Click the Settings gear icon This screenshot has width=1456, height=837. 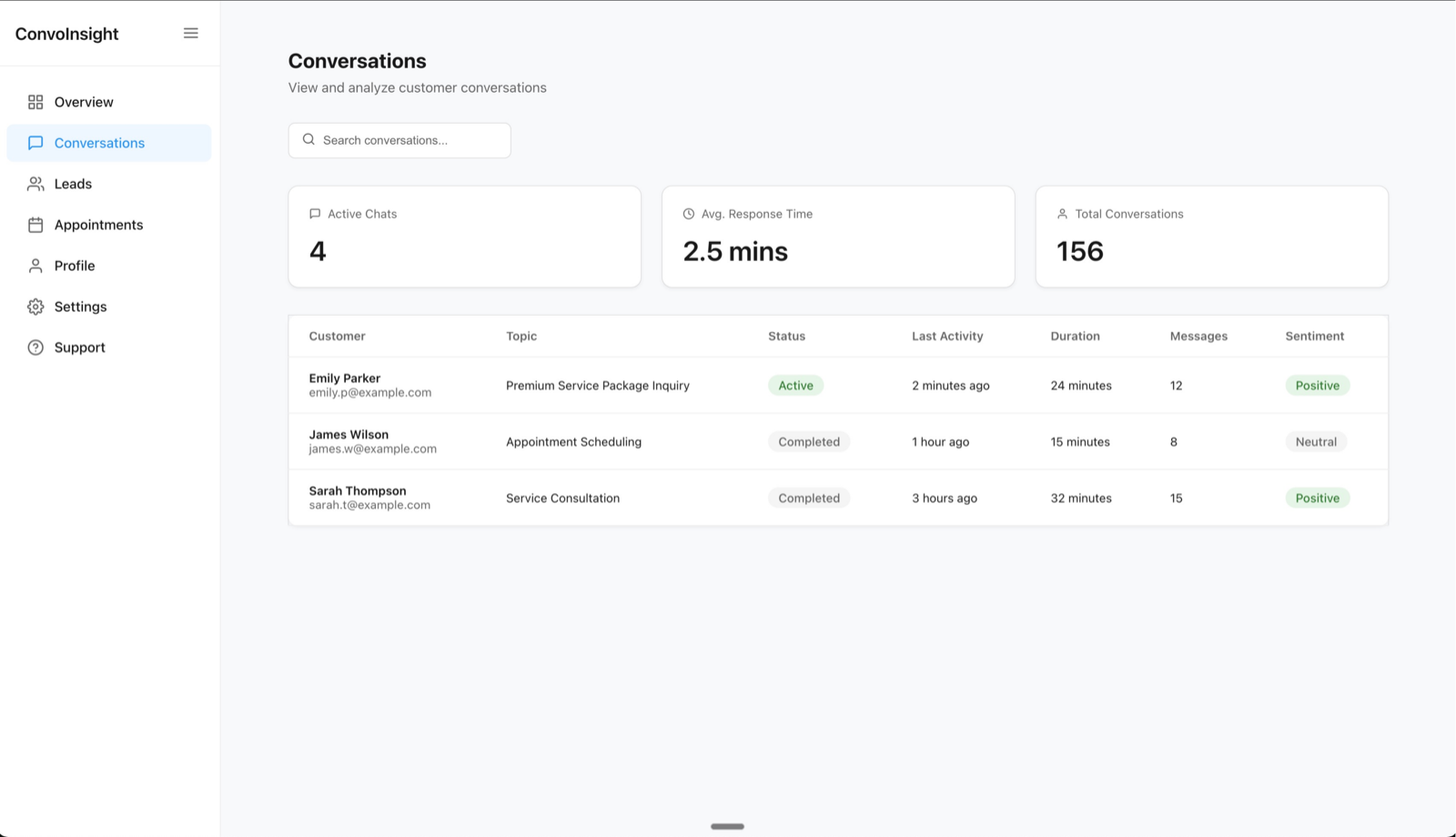pos(35,307)
